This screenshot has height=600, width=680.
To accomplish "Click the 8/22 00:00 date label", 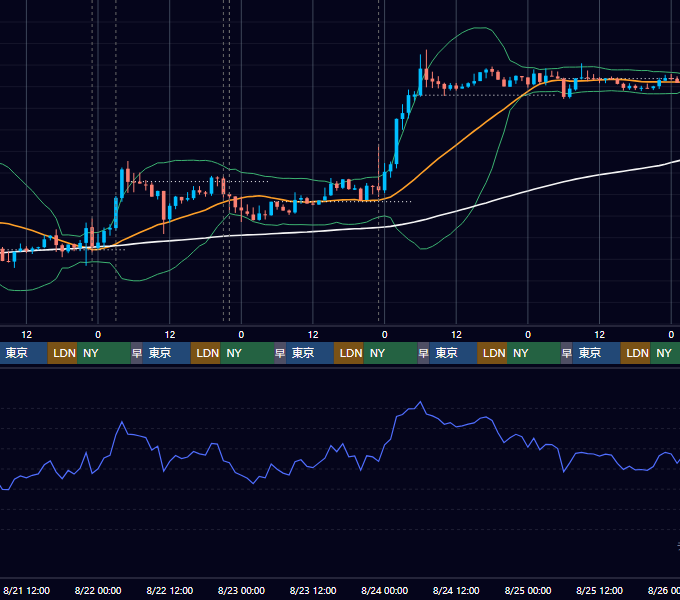I will pyautogui.click(x=98, y=590).
